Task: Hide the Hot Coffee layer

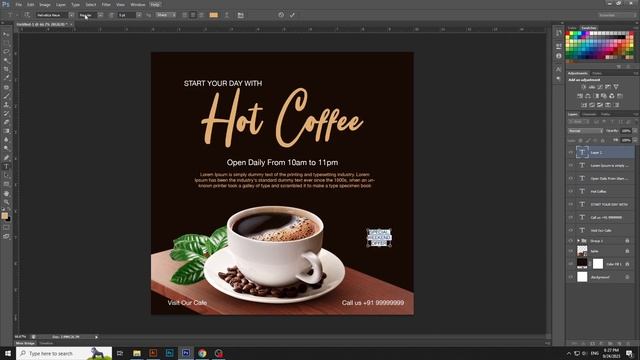Action: tap(571, 191)
